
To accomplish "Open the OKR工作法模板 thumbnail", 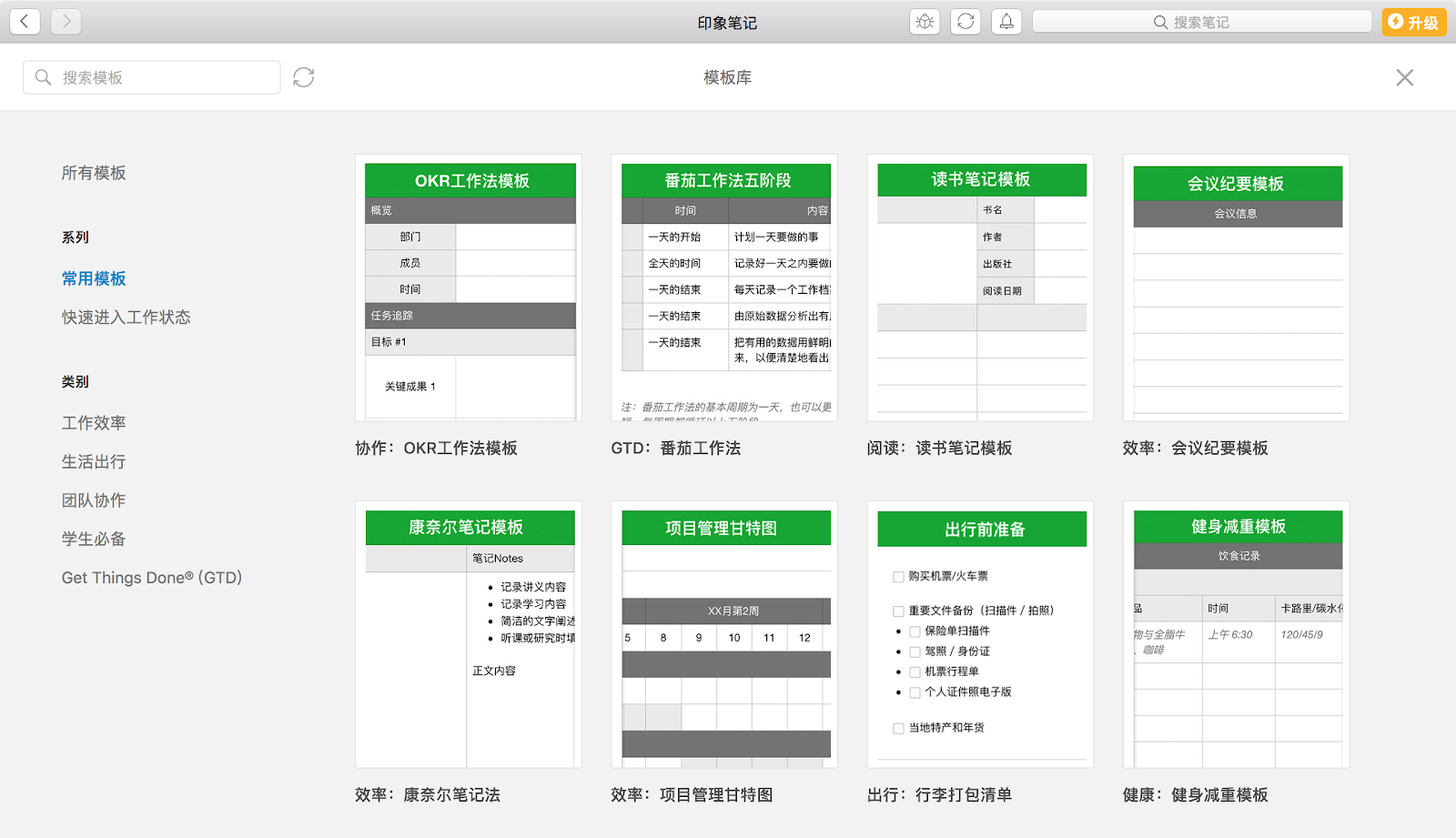I will 469,288.
